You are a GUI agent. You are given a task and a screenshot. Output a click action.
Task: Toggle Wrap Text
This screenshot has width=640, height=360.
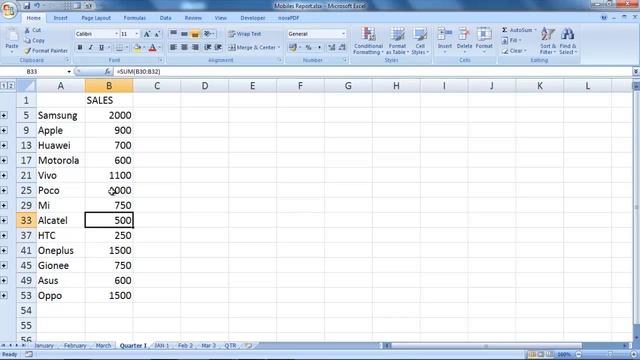(x=245, y=34)
